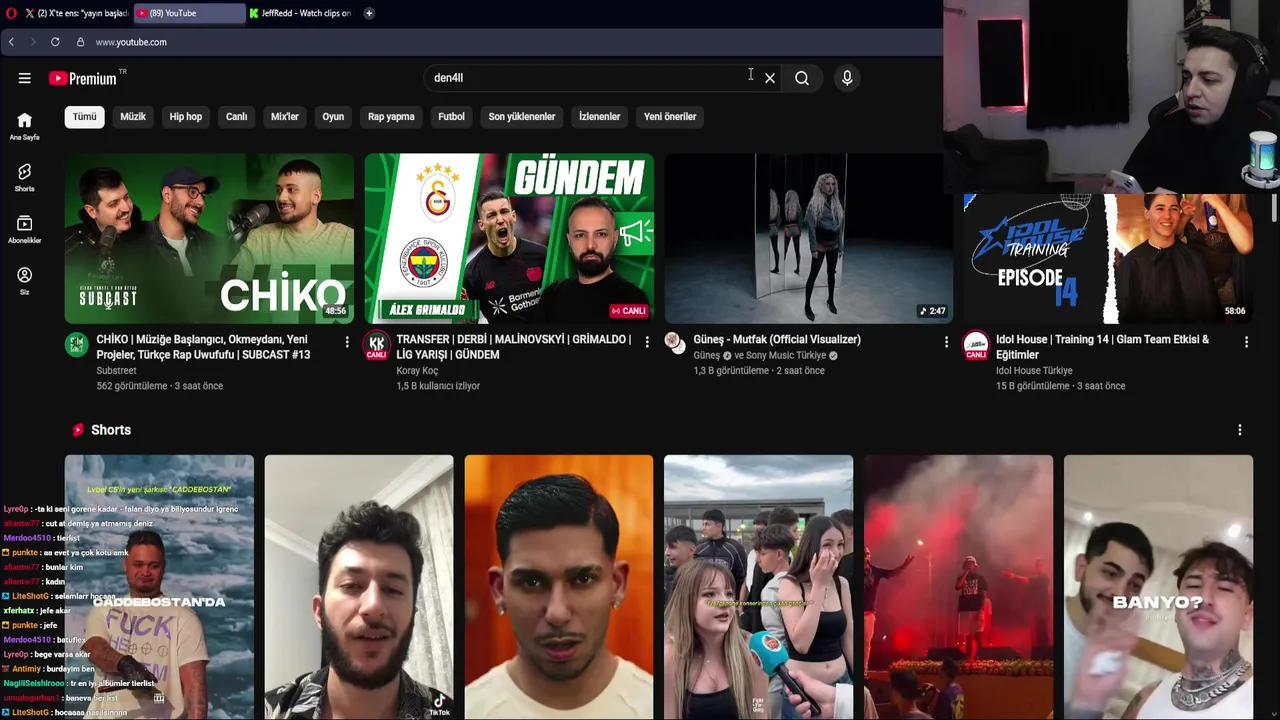This screenshot has height=720, width=1280.
Task: Open the Siz profile section icon
Action: [x=24, y=281]
